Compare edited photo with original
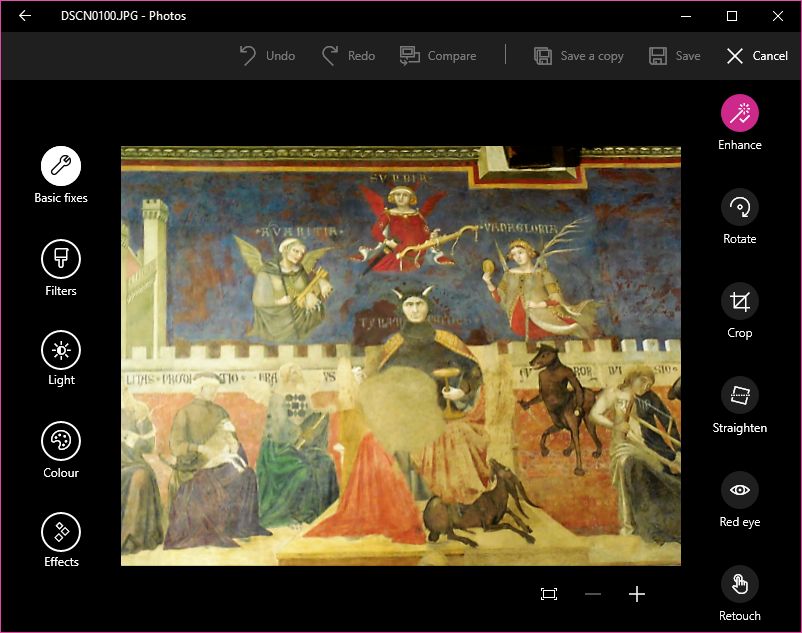This screenshot has height=633, width=802. coord(438,56)
